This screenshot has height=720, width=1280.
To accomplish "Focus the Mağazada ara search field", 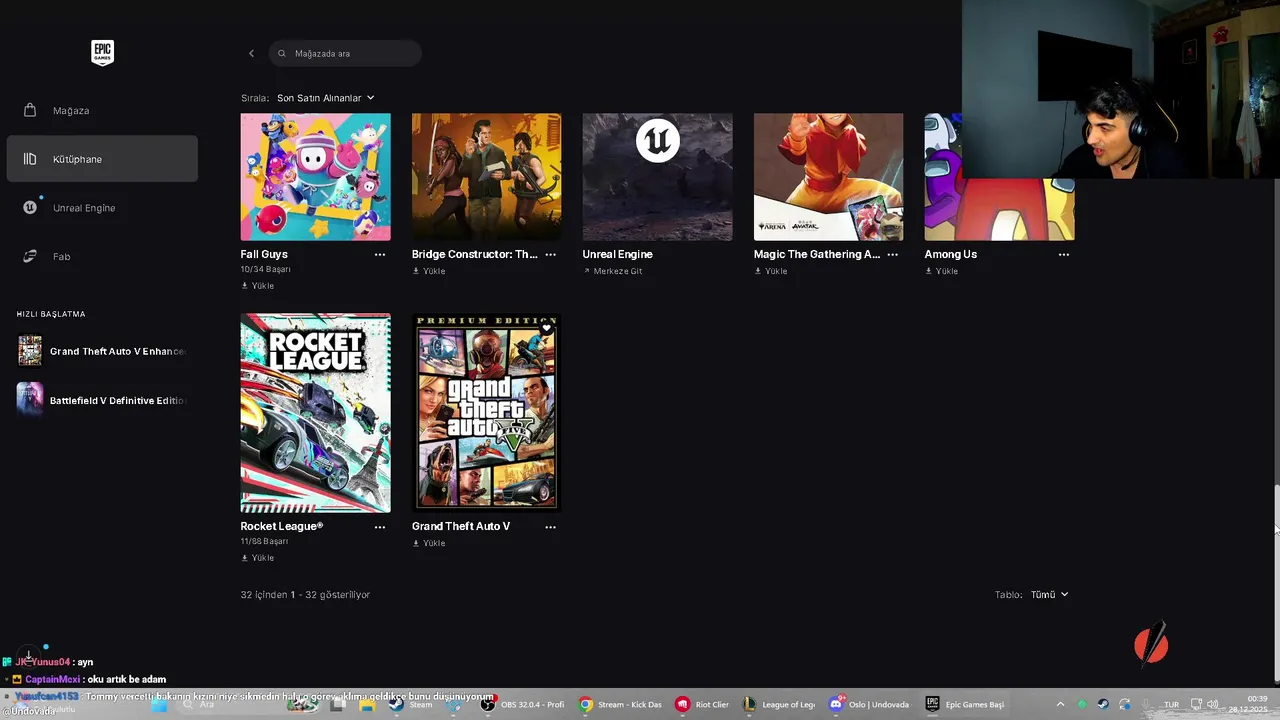I will (x=345, y=53).
